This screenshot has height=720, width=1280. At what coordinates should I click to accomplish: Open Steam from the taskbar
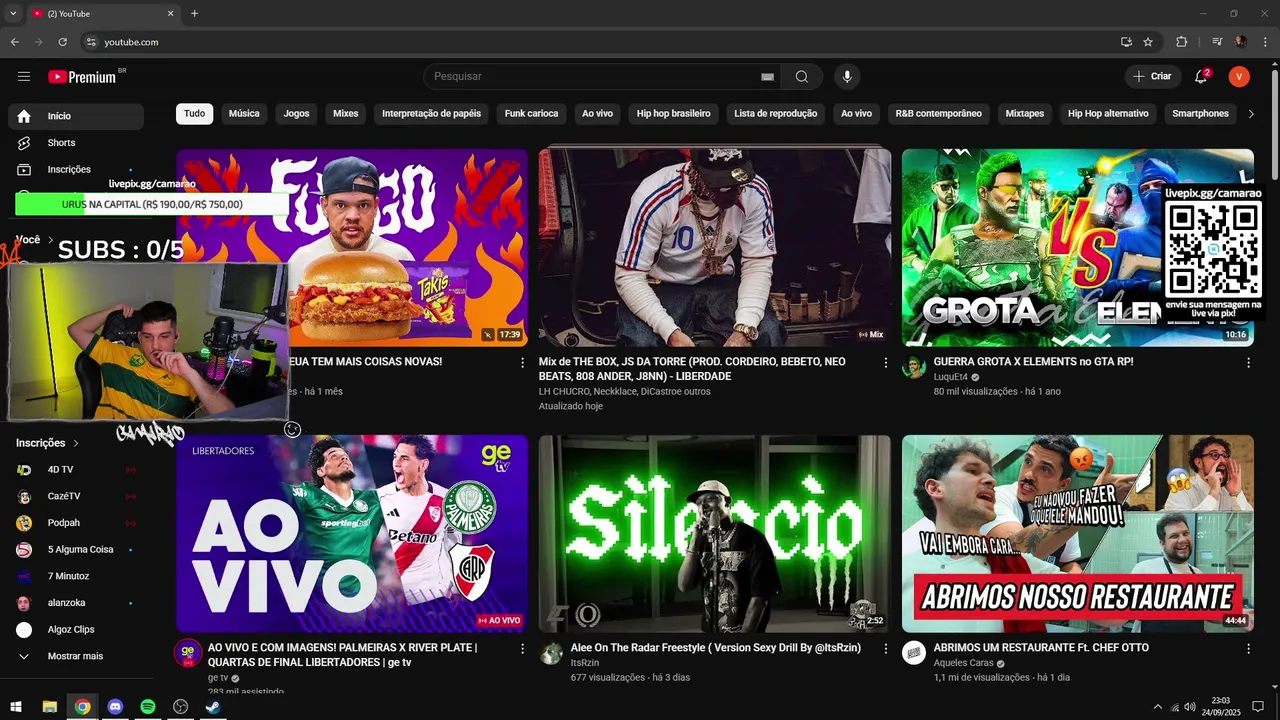point(213,707)
